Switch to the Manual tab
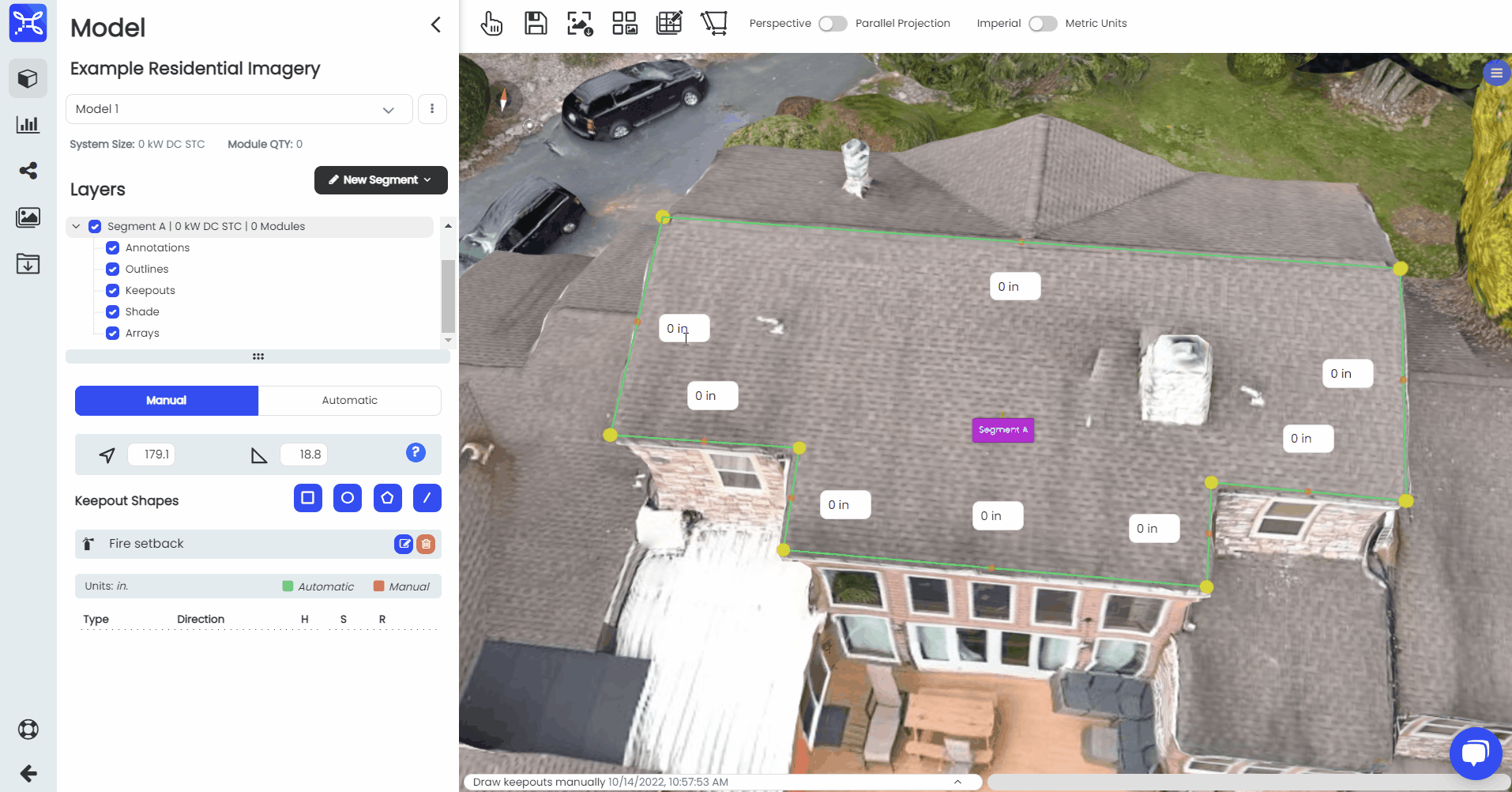Image resolution: width=1512 pixels, height=792 pixels. 167,401
